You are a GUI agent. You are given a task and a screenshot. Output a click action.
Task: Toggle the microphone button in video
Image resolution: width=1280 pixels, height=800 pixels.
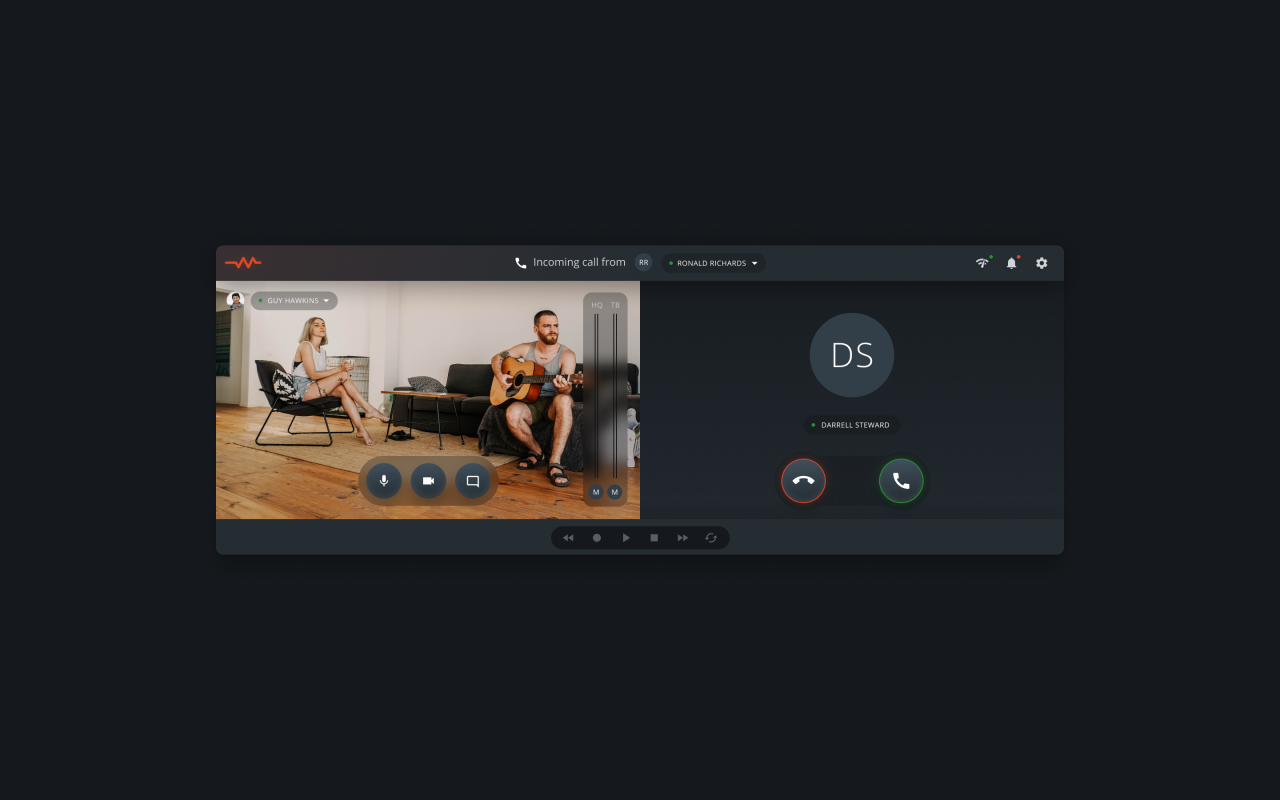(x=384, y=481)
